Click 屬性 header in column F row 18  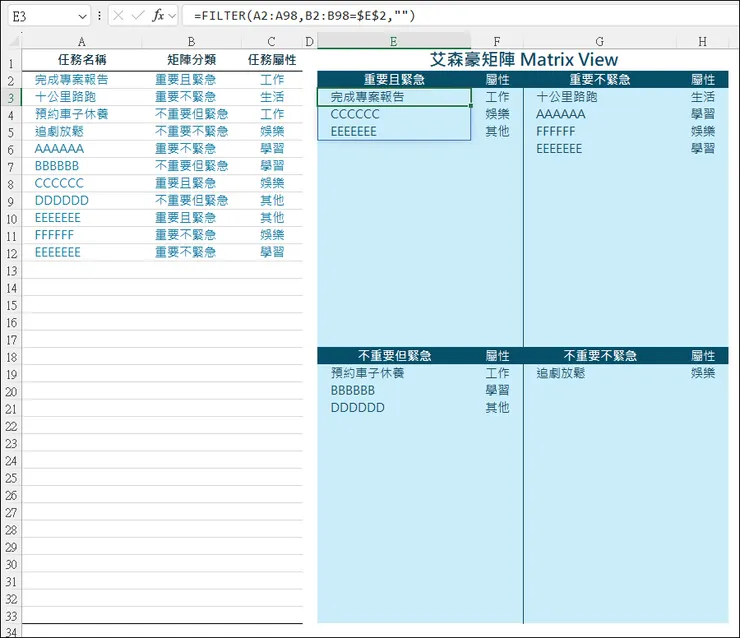point(497,355)
